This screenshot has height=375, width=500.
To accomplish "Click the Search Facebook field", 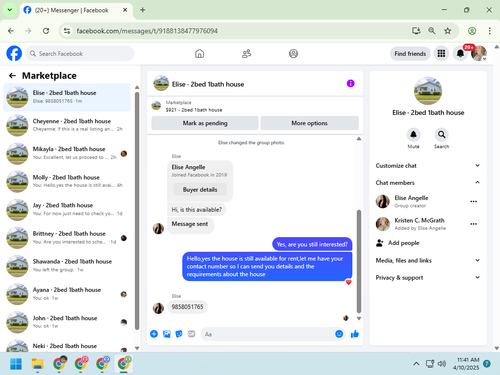I will coord(80,53).
